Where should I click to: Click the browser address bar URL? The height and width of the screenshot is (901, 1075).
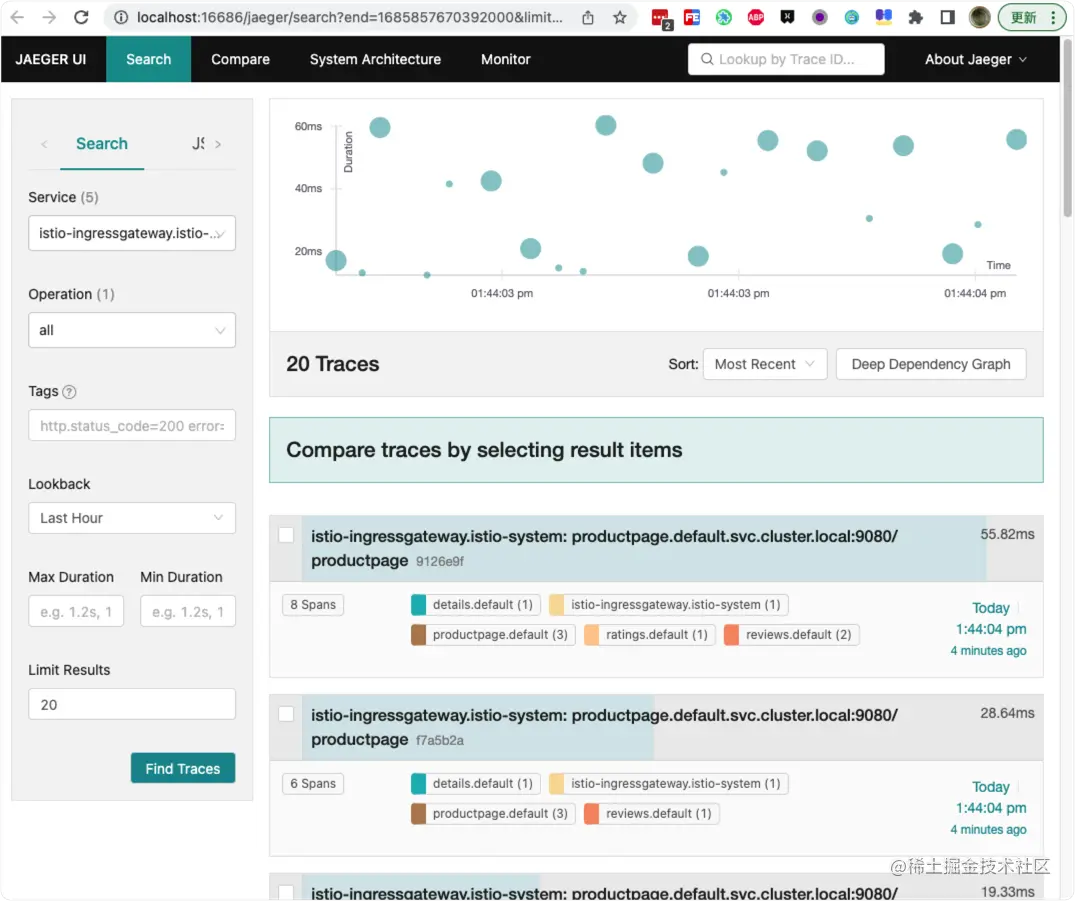coord(349,17)
